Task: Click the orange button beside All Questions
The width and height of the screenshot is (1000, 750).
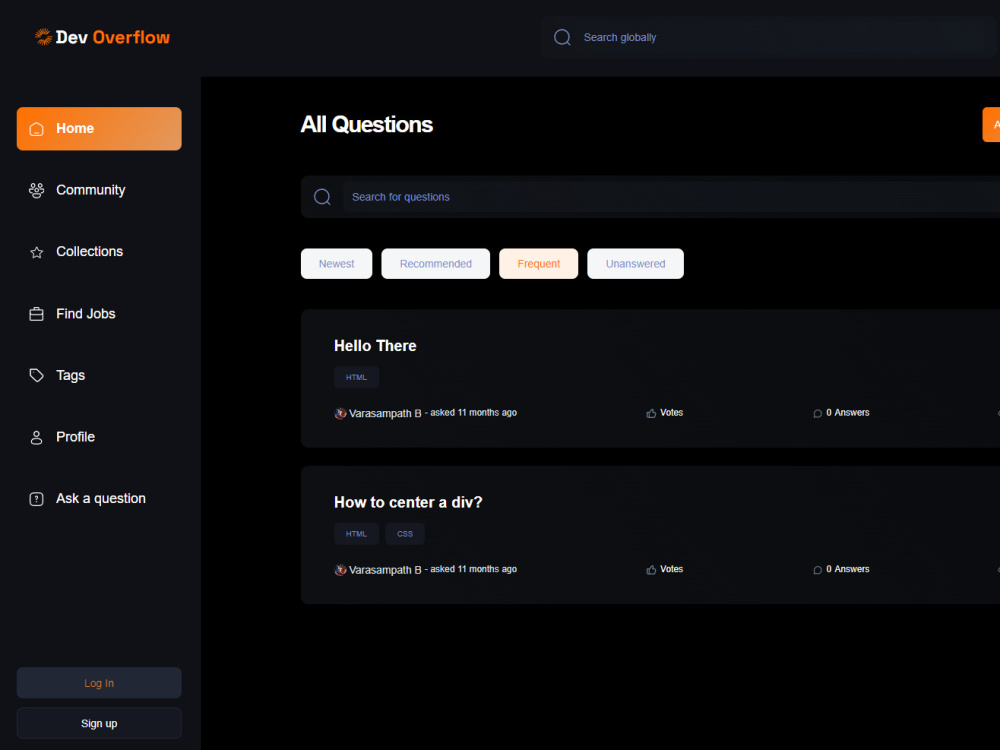Action: click(x=991, y=124)
